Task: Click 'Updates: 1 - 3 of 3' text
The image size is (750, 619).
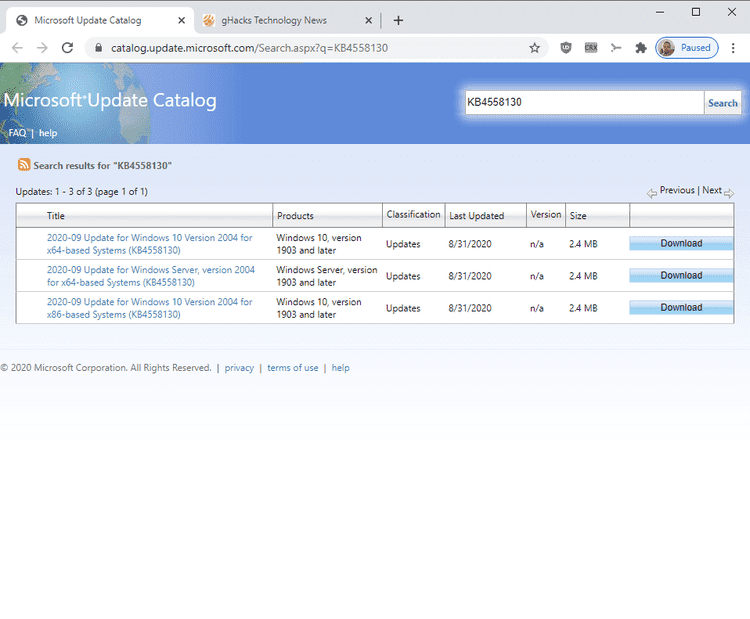Action: pos(54,192)
